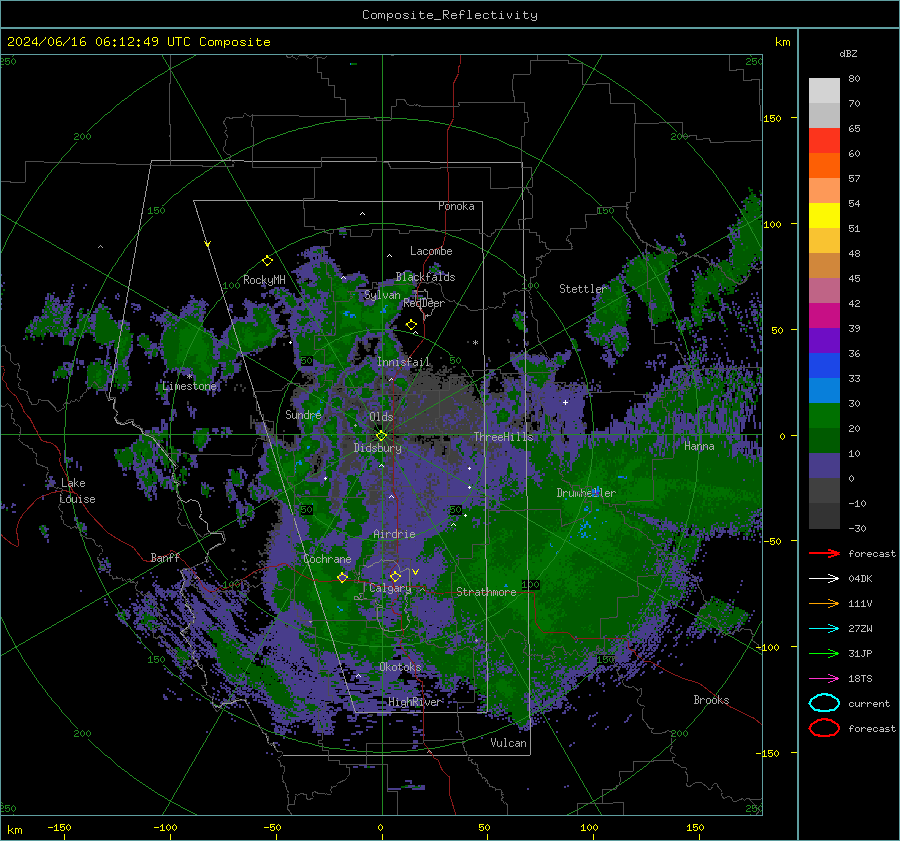Click the green 30 dBZ color swatch
This screenshot has height=841, width=900.
(x=824, y=416)
